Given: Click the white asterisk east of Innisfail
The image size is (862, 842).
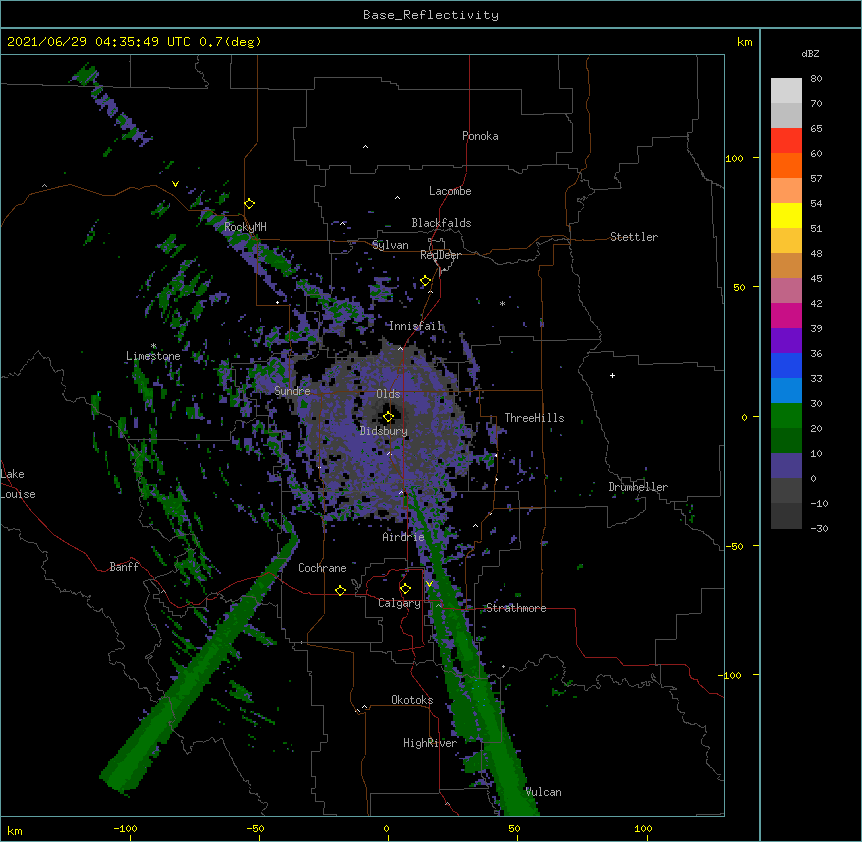Looking at the screenshot, I should [502, 303].
